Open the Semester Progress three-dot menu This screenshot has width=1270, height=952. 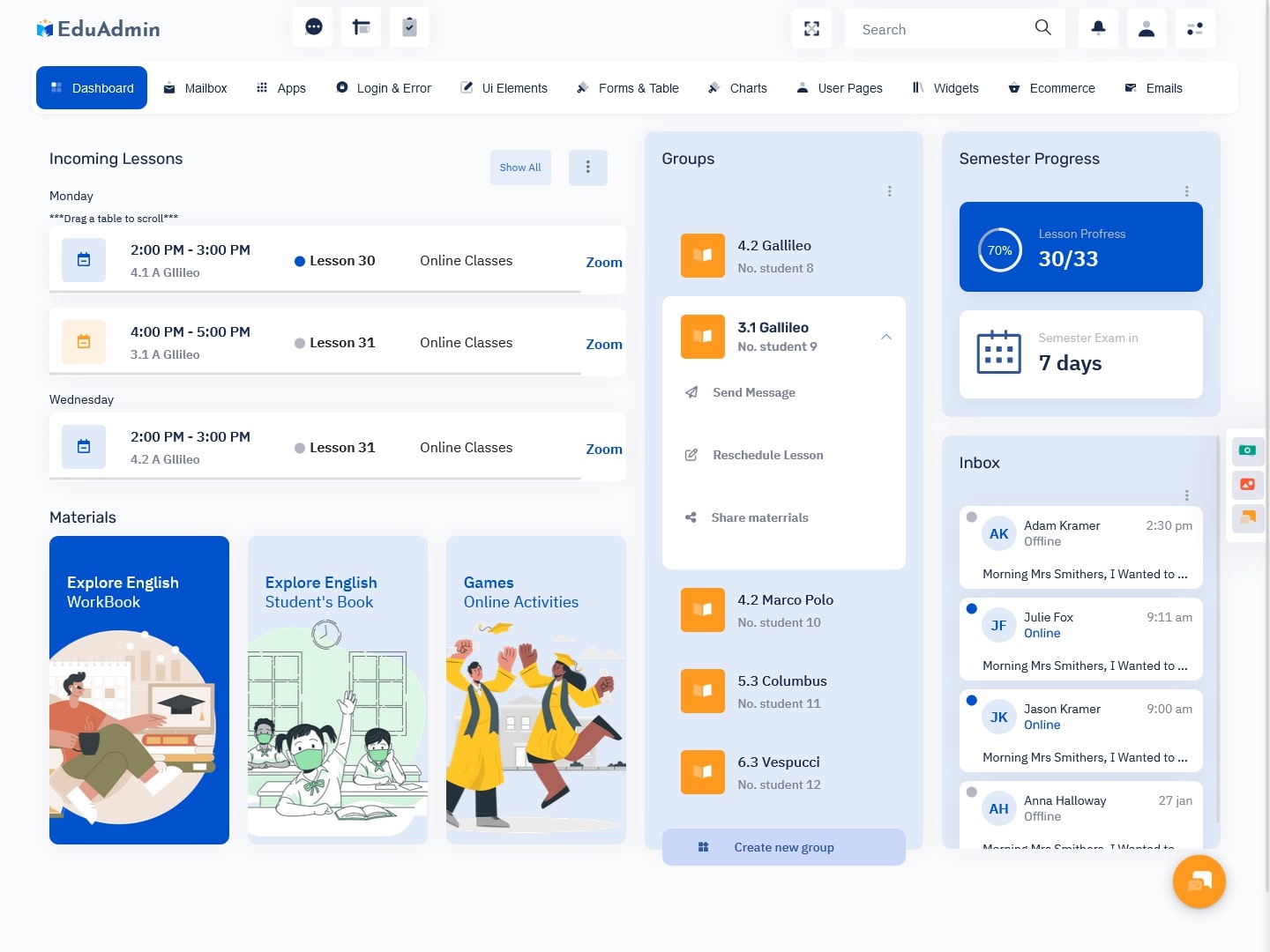1186,191
